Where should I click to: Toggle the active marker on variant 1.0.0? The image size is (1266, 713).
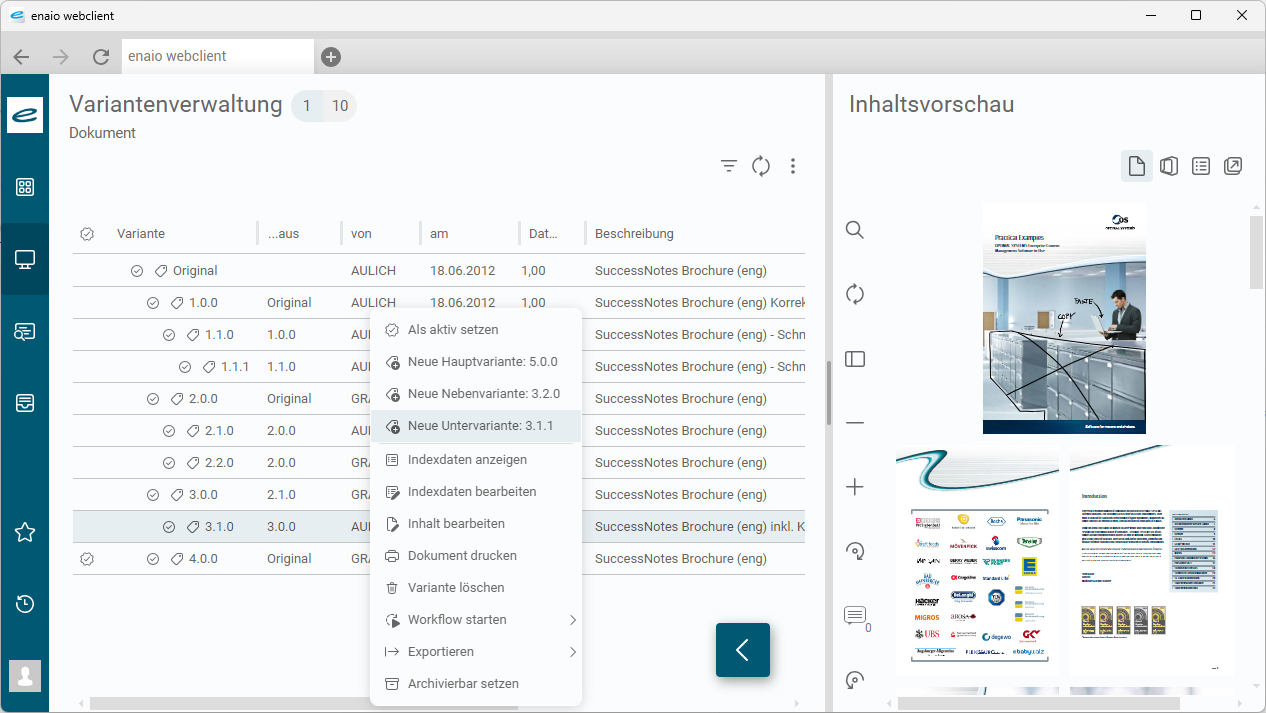click(153, 302)
